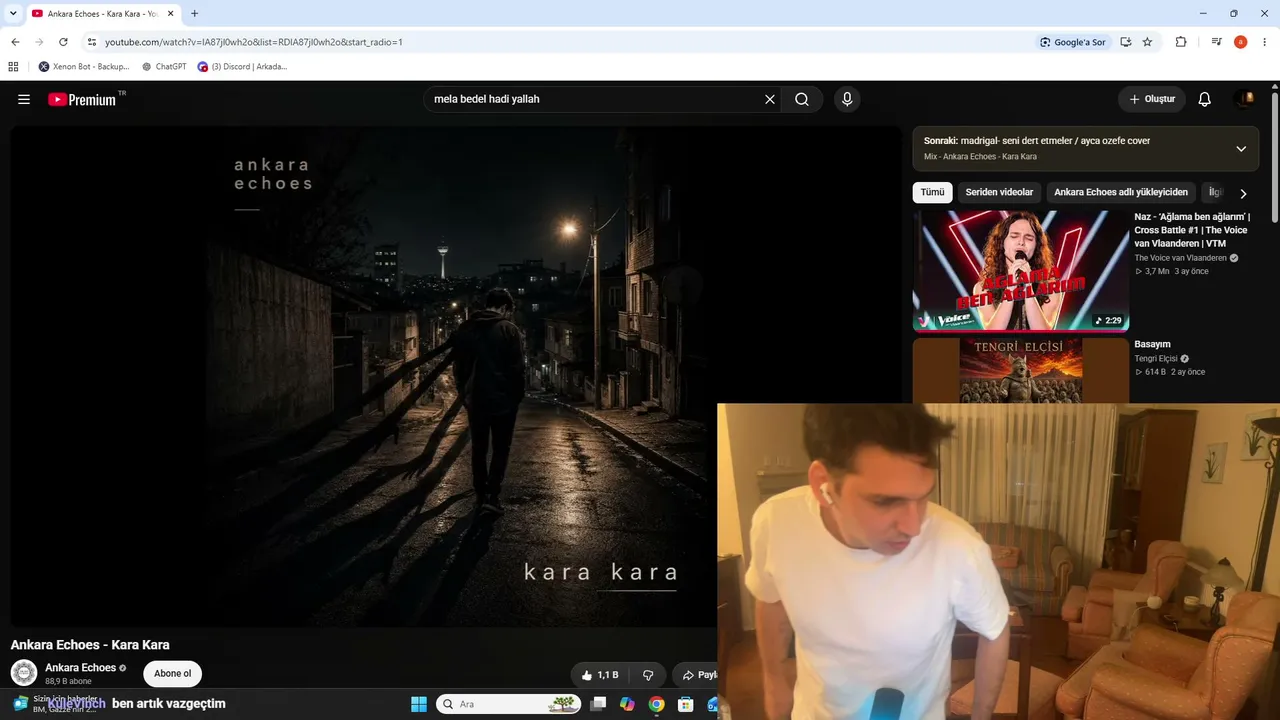Clear the search box text
1280x720 pixels.
(770, 99)
